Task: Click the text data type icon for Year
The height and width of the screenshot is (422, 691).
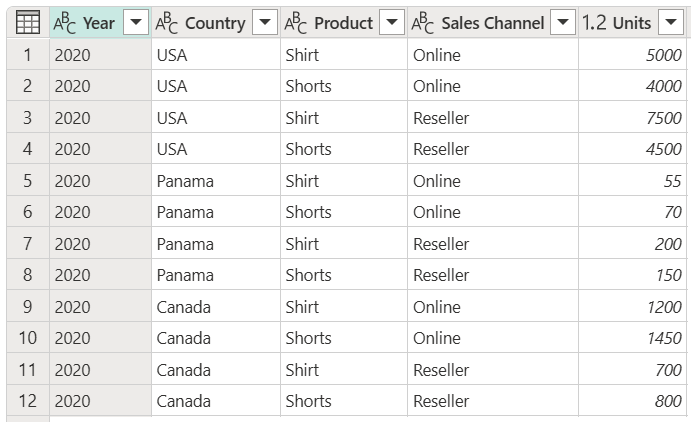Action: click(65, 22)
